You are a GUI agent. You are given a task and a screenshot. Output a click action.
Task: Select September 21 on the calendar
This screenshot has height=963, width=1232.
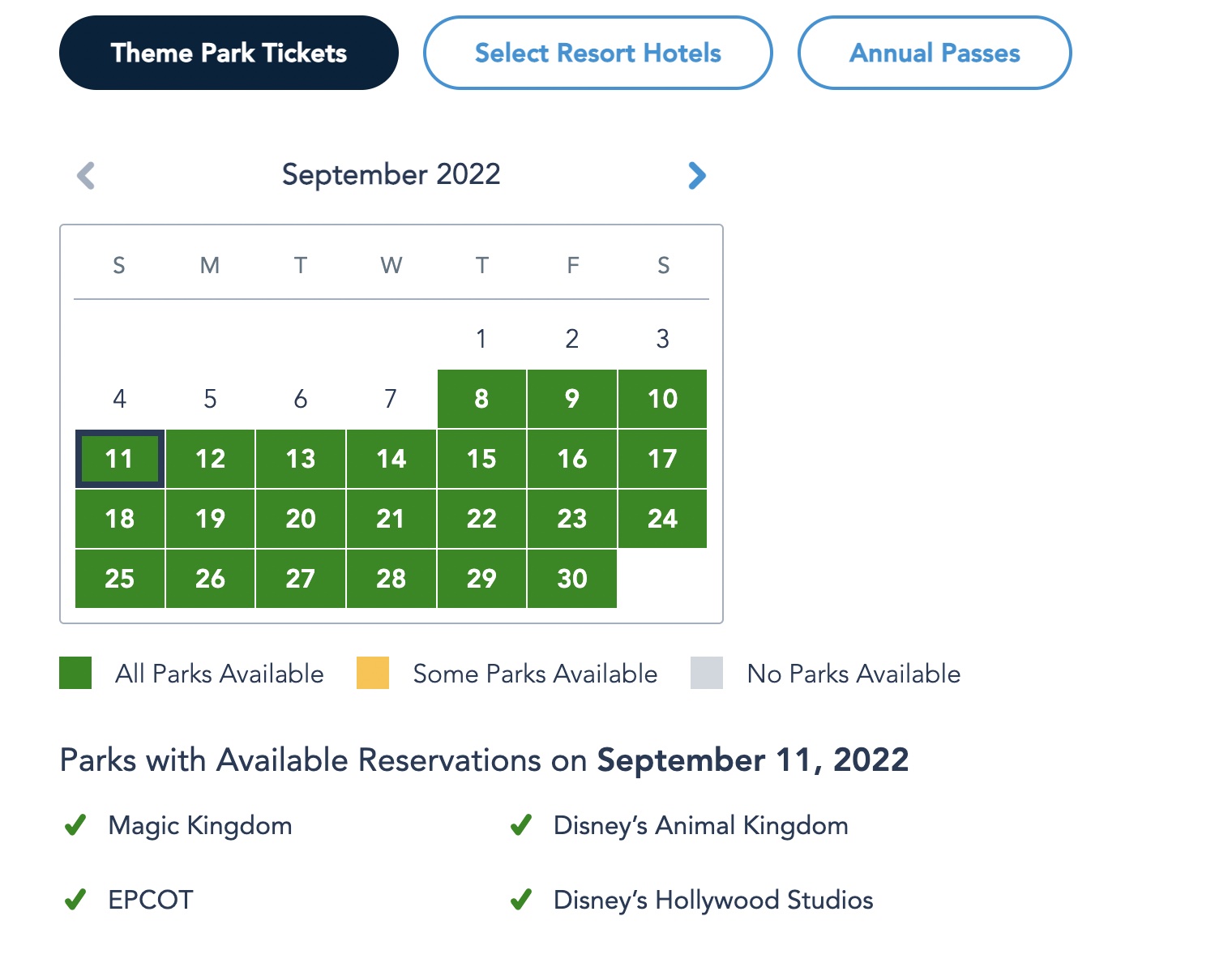(x=391, y=519)
